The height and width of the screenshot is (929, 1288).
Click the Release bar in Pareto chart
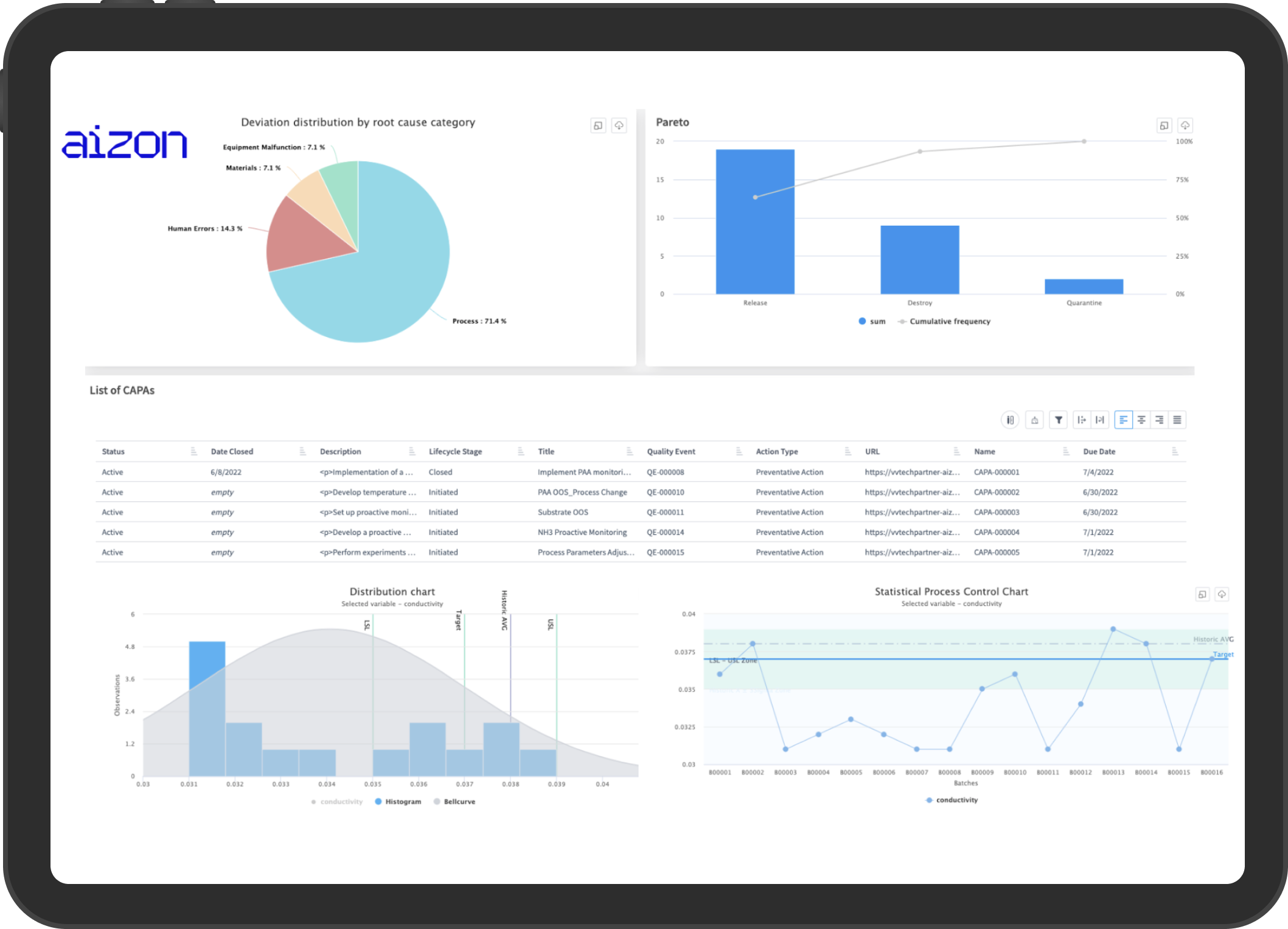[755, 222]
